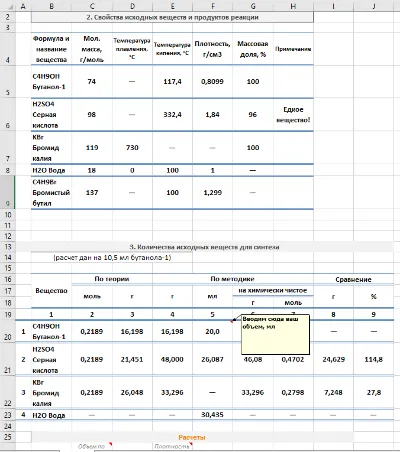Select melting point cell 730
Screen dimensions: 400x452
pos(132,147)
